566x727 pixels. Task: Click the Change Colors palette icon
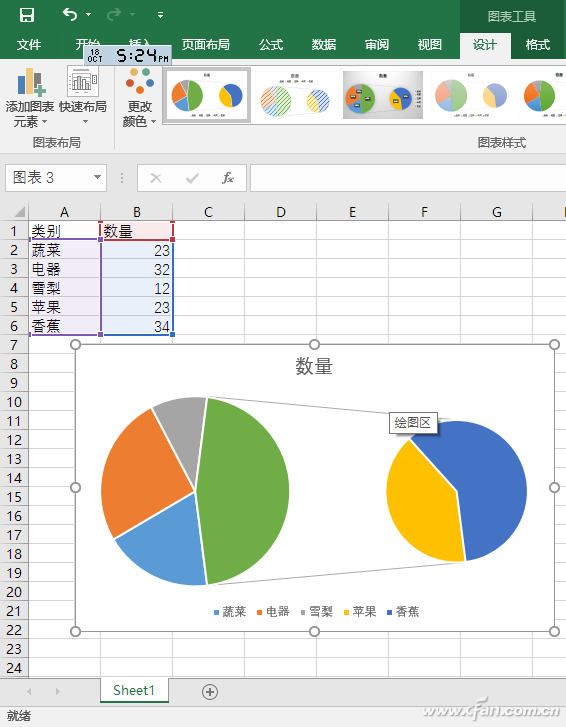pyautogui.click(x=140, y=81)
